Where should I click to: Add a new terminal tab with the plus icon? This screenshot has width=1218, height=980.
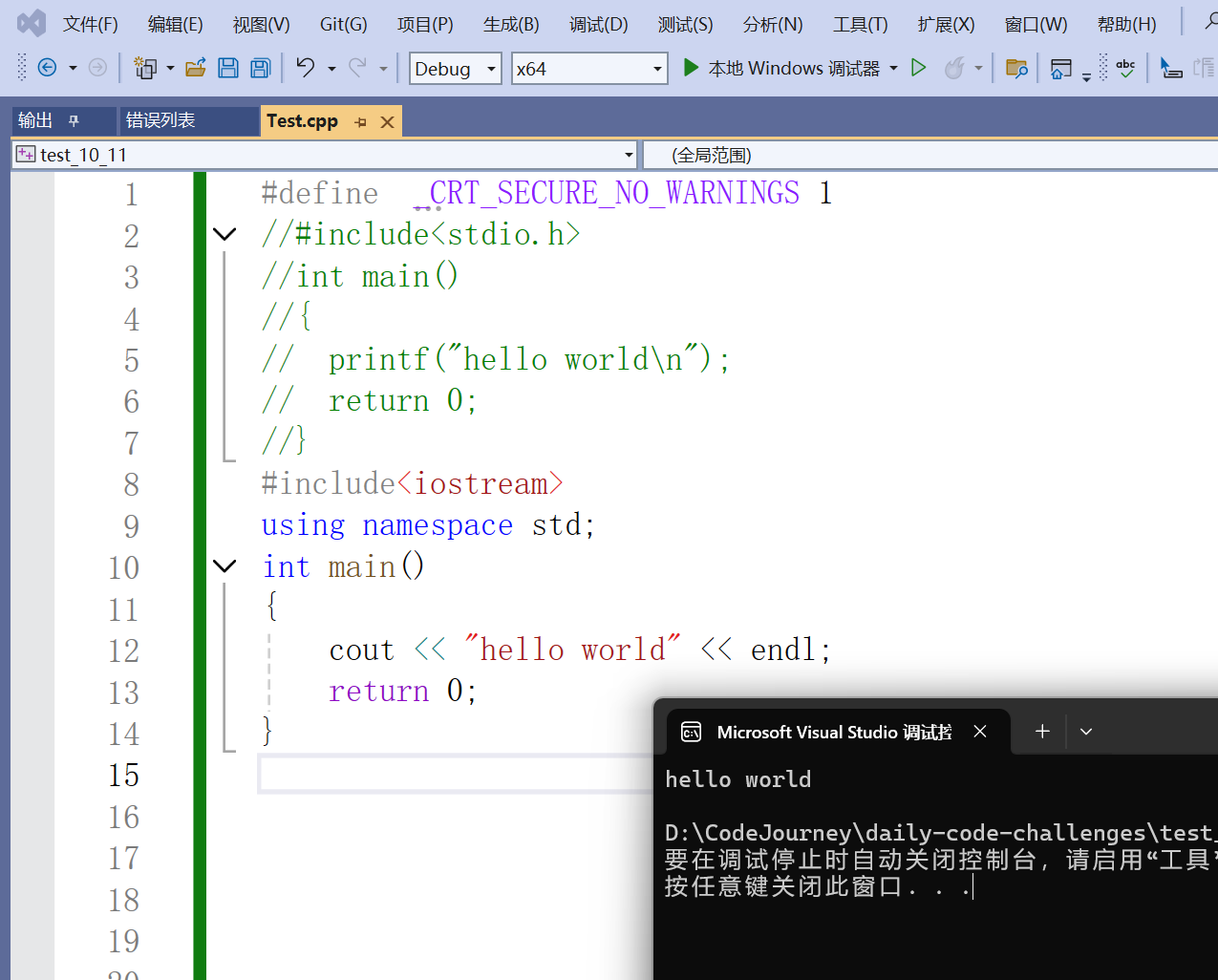click(1042, 731)
